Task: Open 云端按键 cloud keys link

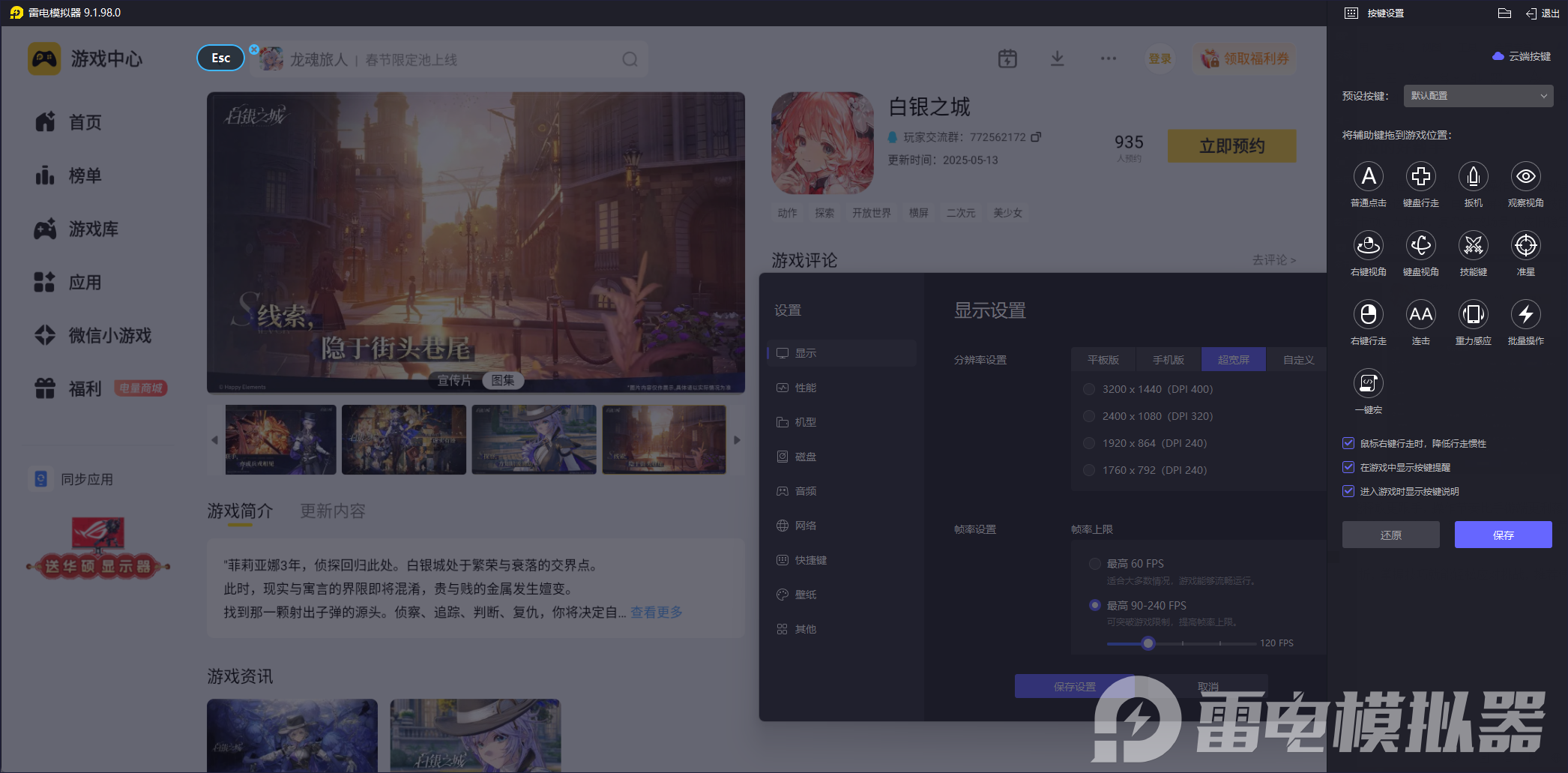Action: (x=1522, y=56)
